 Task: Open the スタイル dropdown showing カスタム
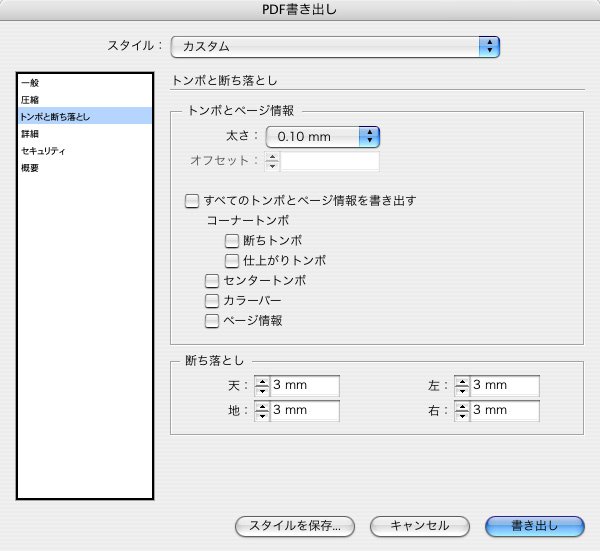(x=335, y=47)
